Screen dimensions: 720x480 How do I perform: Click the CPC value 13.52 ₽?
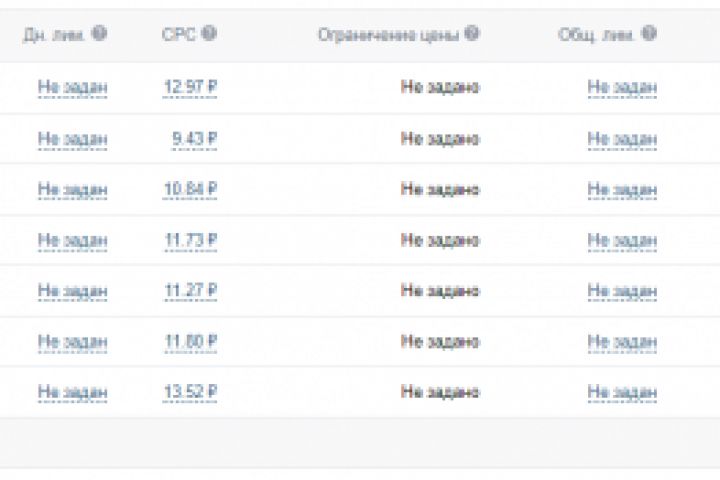coord(190,393)
